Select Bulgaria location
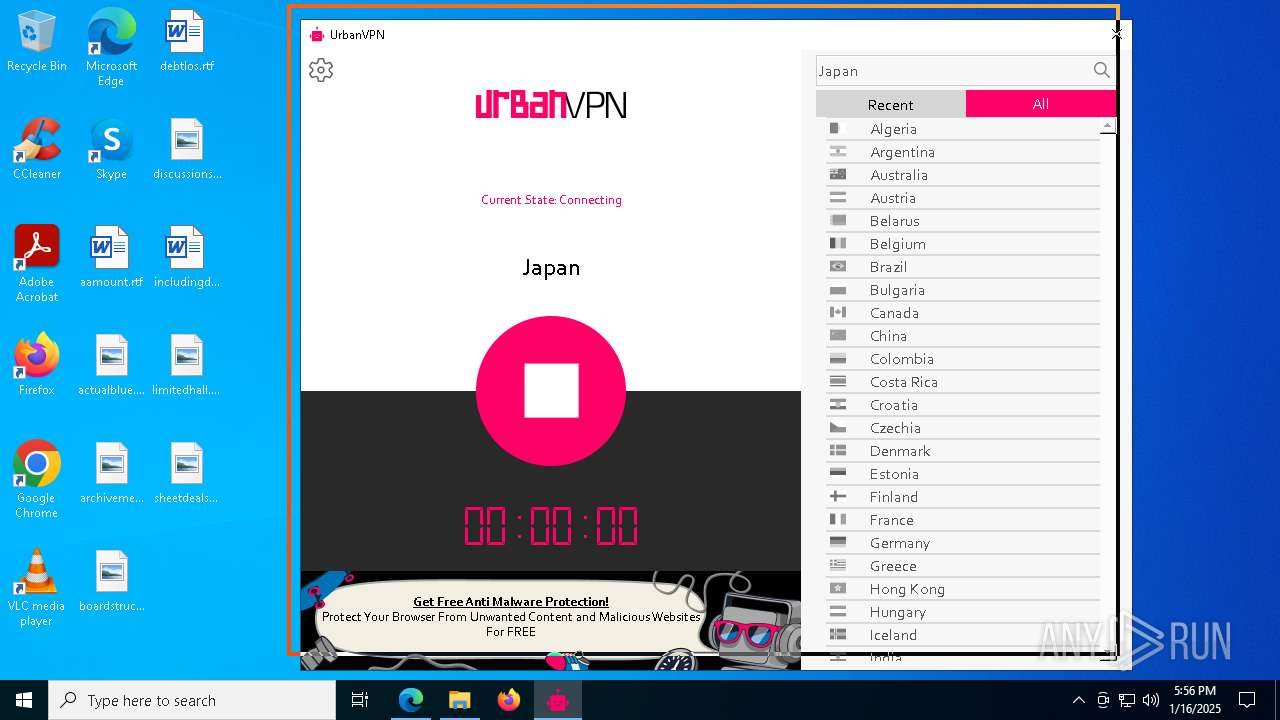This screenshot has height=720, width=1280. [x=963, y=290]
